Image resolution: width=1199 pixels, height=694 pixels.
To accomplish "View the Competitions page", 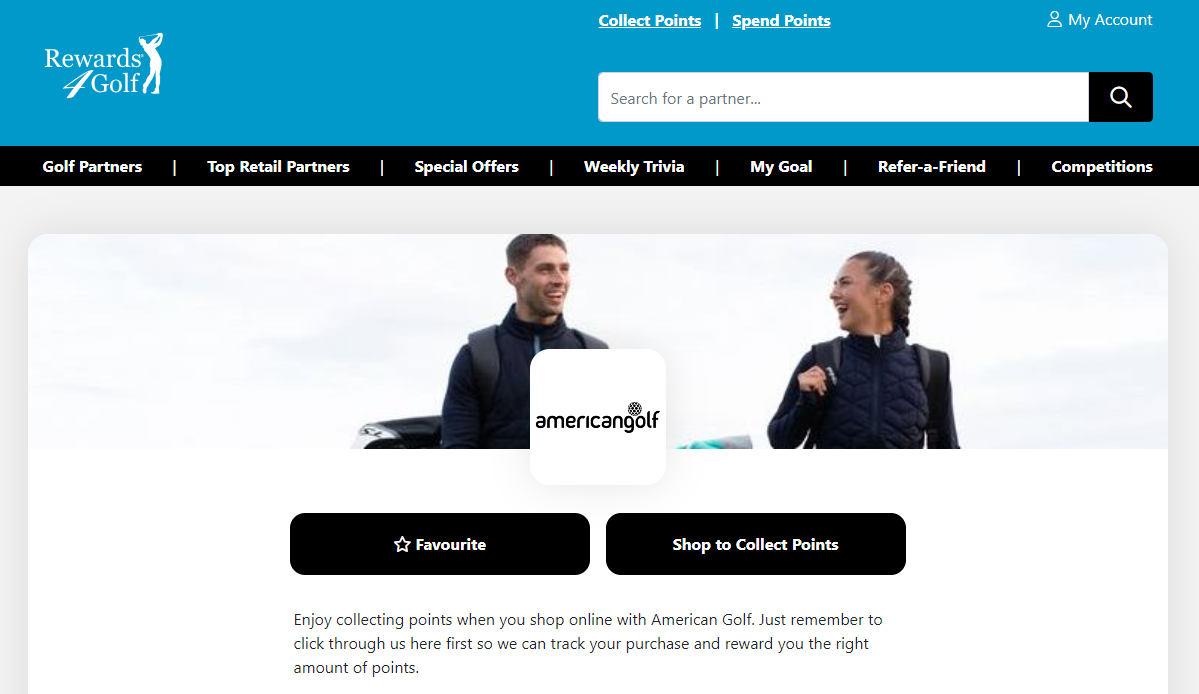I will [x=1102, y=167].
